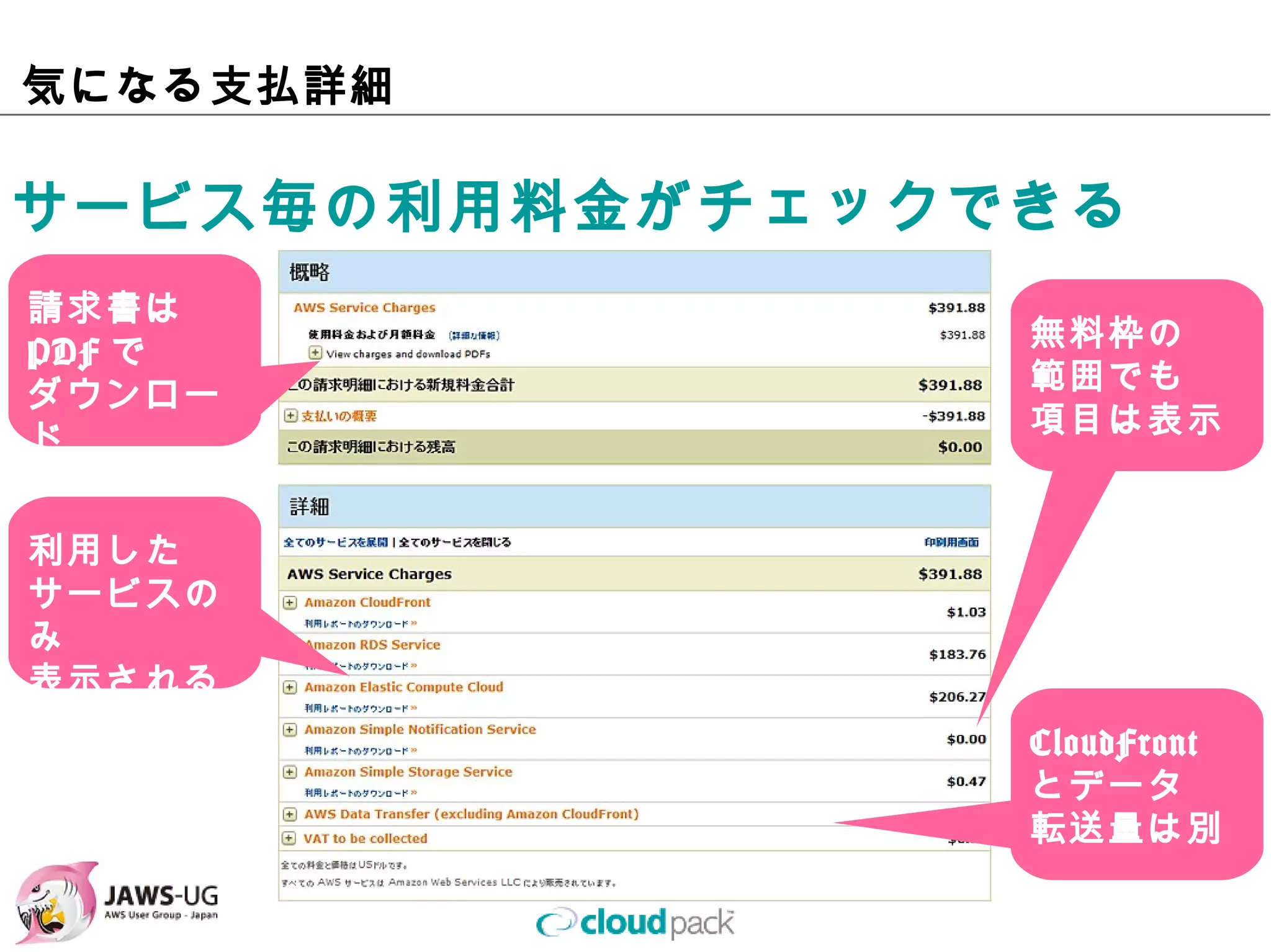Open AWS Data Transfer (excluding Amazon CloudFront) link
Screen dimensions: 1271x952
pyautogui.click(x=471, y=814)
